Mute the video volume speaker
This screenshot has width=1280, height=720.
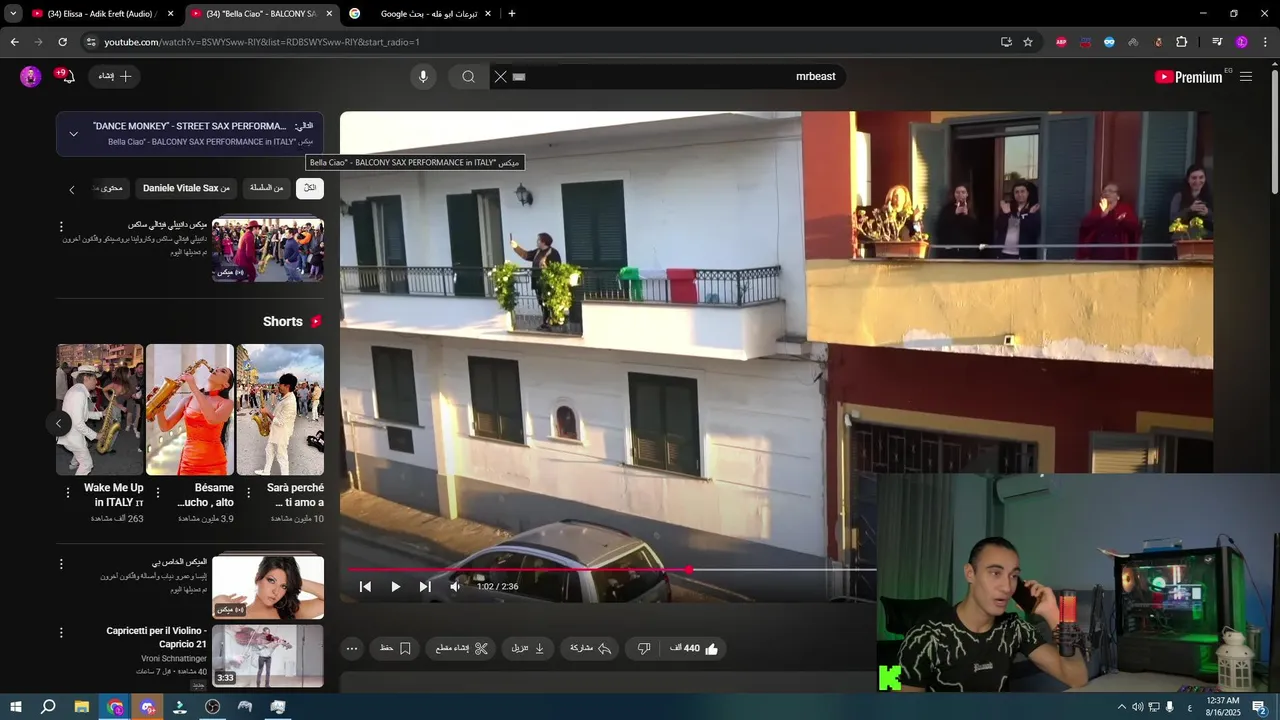[455, 587]
